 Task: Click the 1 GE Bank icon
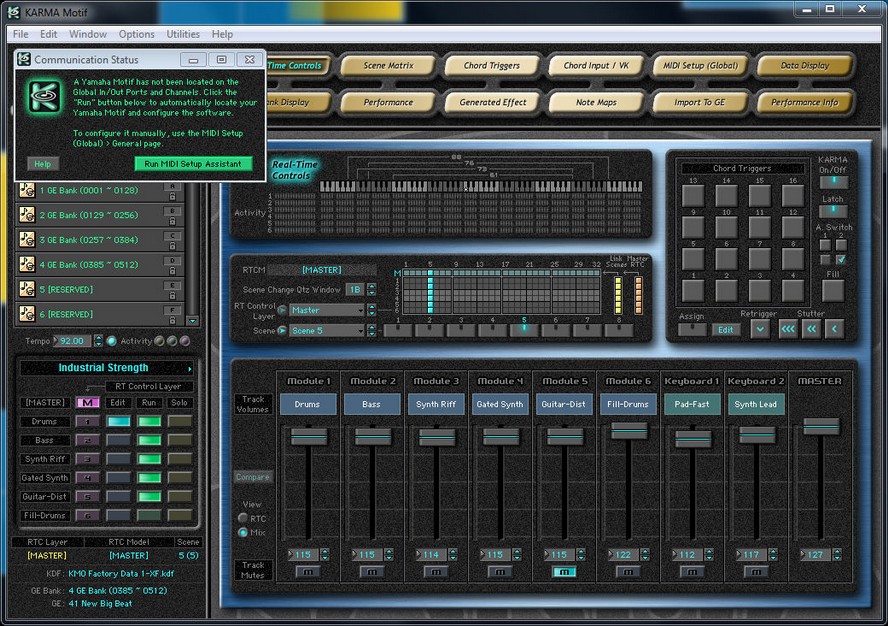pyautogui.click(x=27, y=190)
